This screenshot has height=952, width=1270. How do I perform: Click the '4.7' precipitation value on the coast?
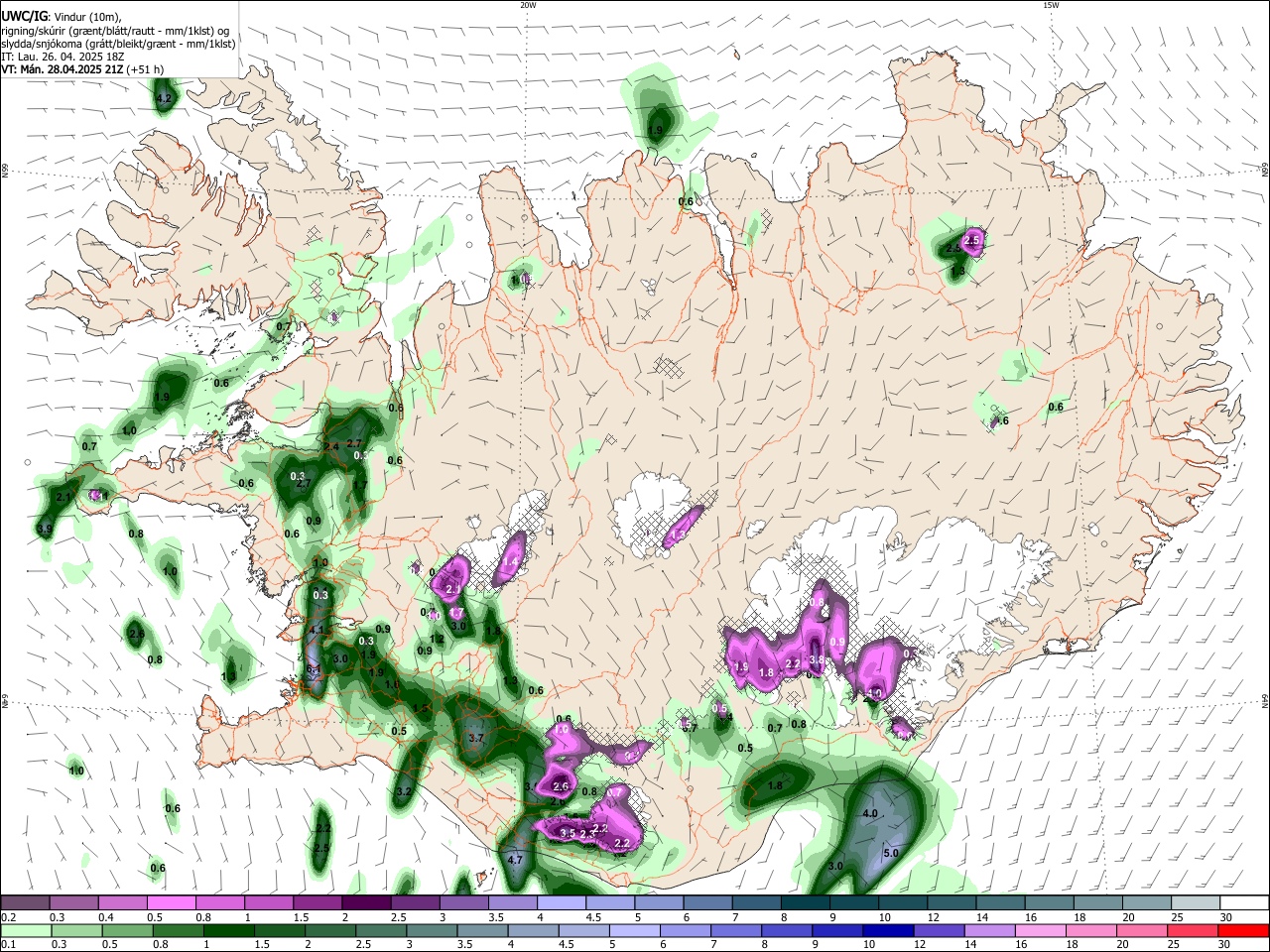tap(515, 860)
